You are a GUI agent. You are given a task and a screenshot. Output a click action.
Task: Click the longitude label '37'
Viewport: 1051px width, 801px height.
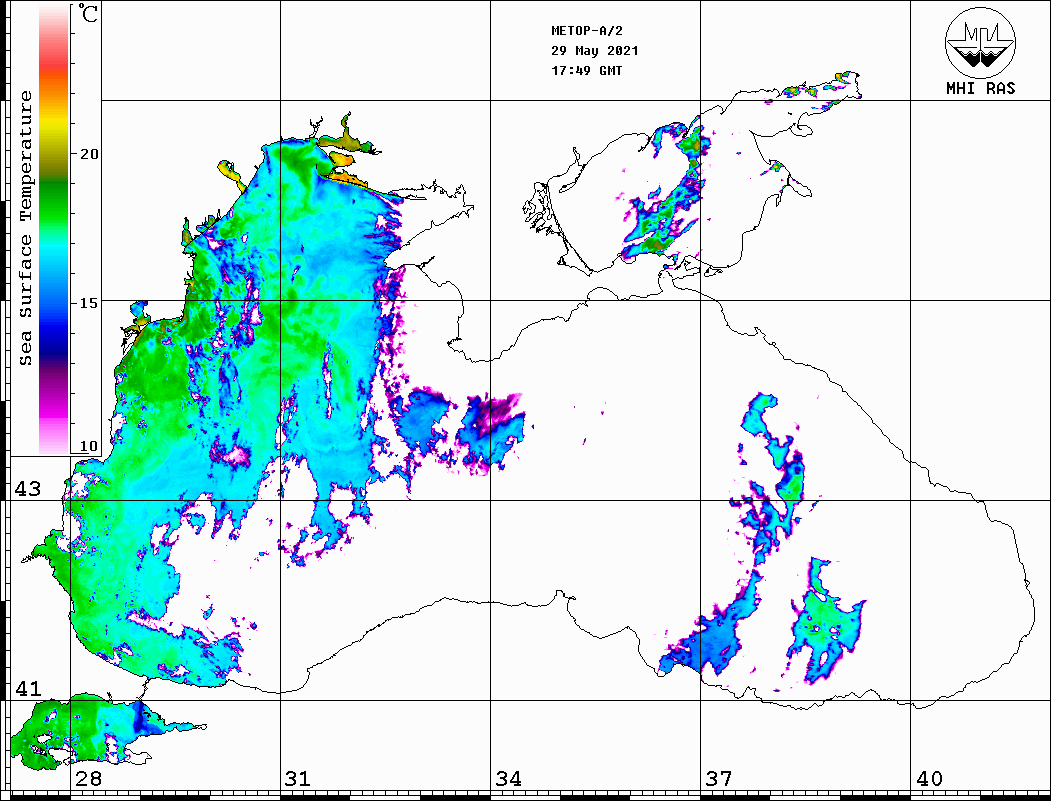719,779
